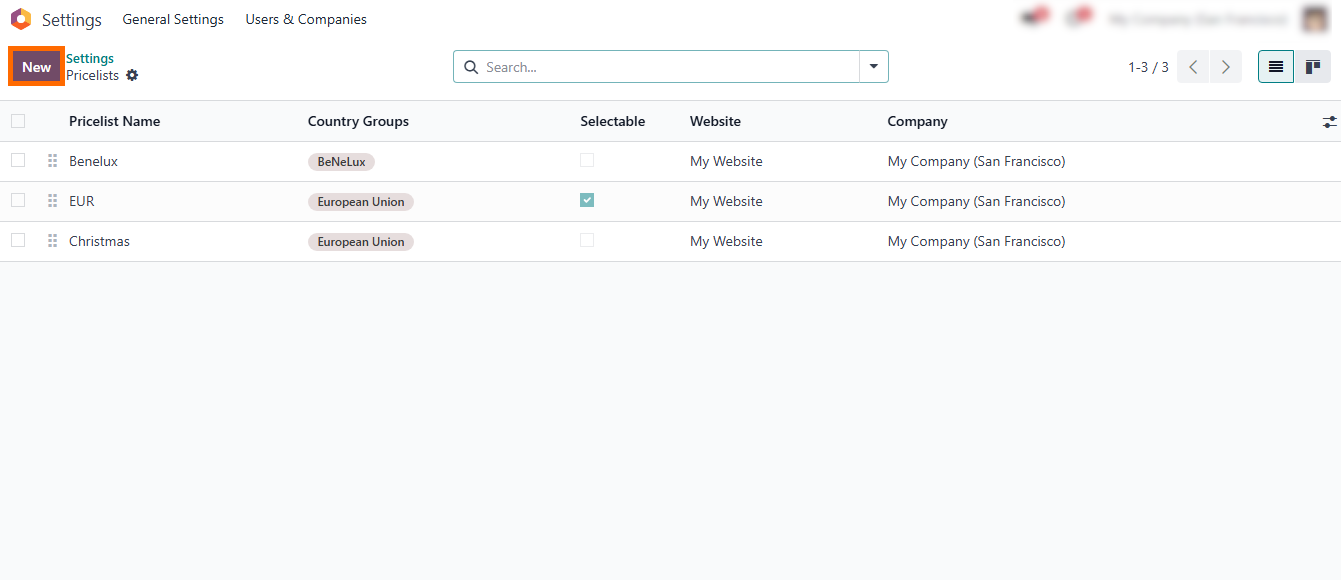Click company cell in Christmas row
This screenshot has height=580, width=1341.
[977, 241]
